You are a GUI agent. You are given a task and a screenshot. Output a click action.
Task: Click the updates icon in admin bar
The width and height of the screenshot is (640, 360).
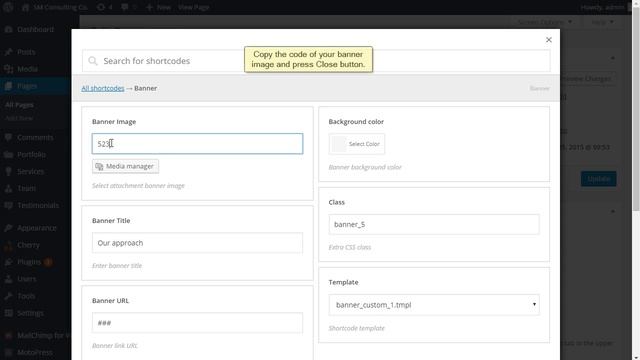pos(101,7)
